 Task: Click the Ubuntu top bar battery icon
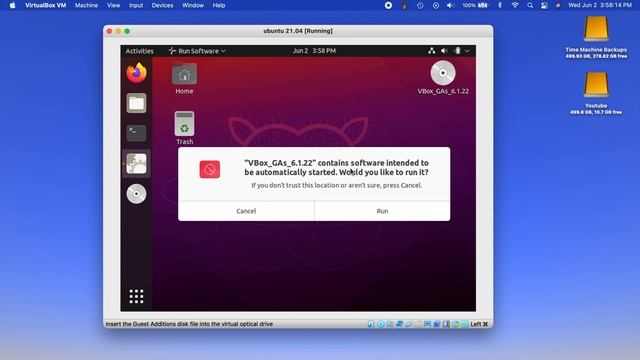coord(457,51)
